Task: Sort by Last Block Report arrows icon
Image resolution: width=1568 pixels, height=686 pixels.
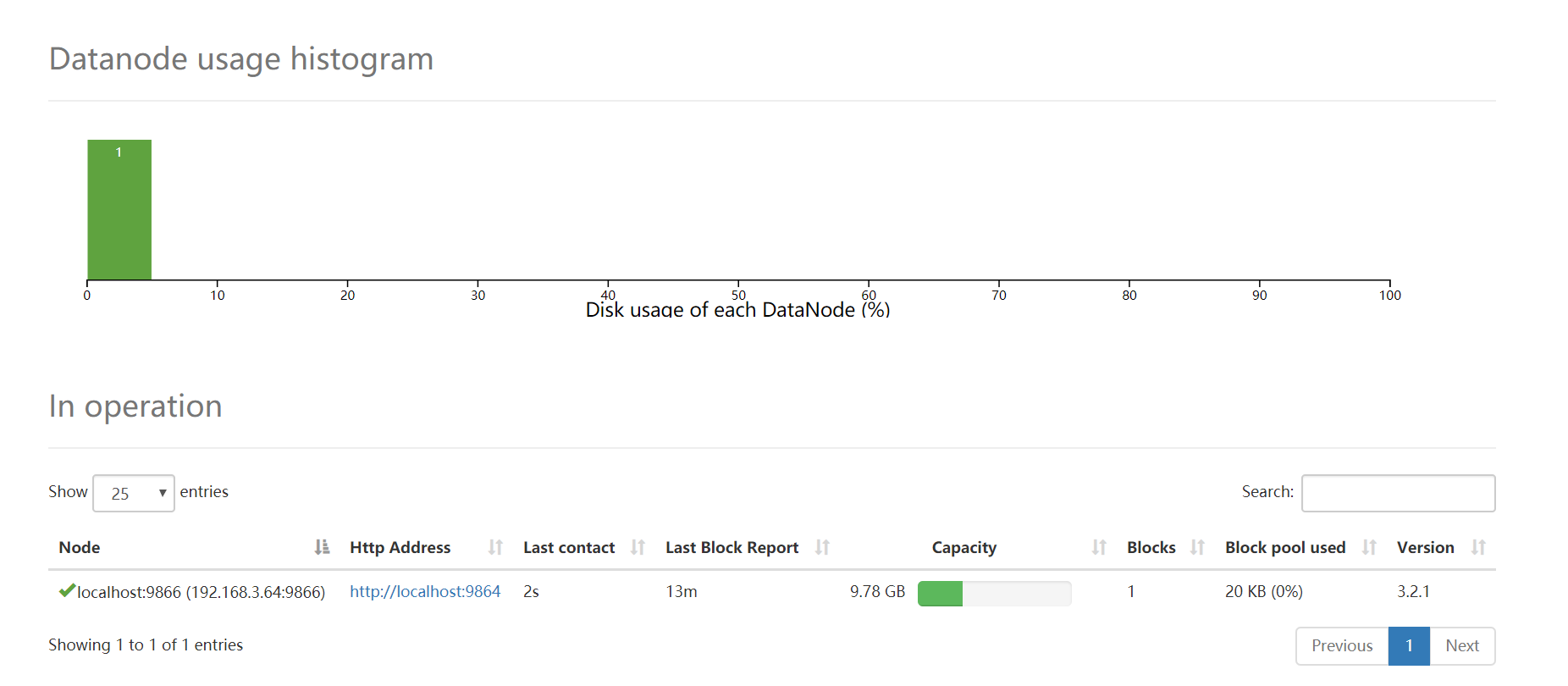Action: (822, 547)
